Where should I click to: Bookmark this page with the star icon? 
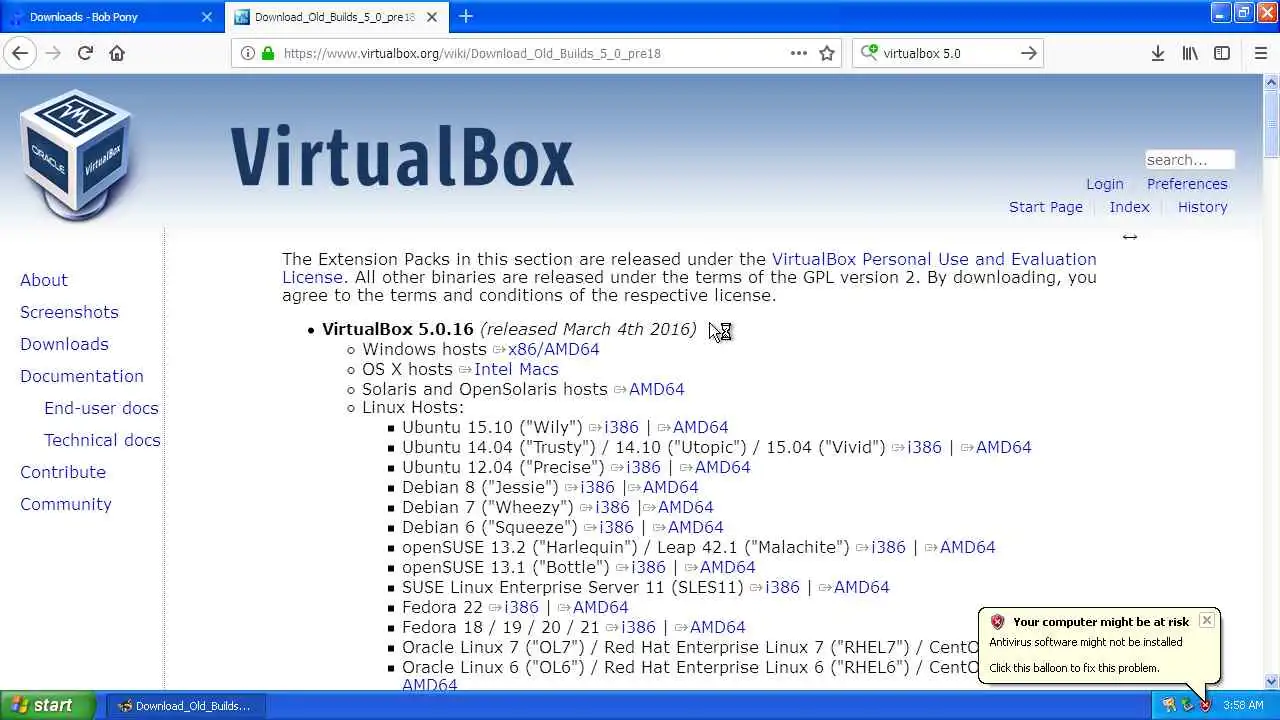827,53
